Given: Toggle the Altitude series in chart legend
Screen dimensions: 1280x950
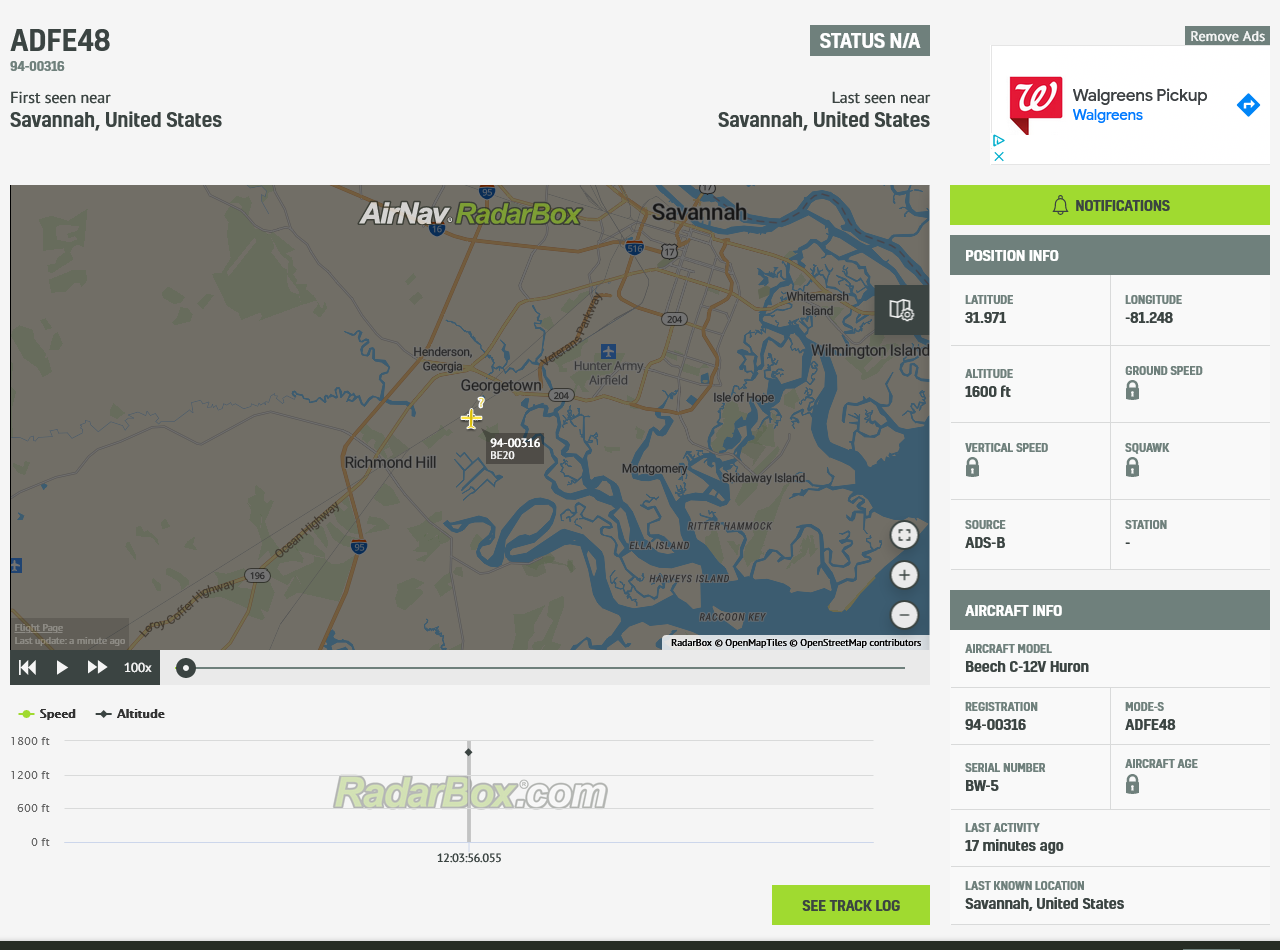Looking at the screenshot, I should click(x=130, y=713).
